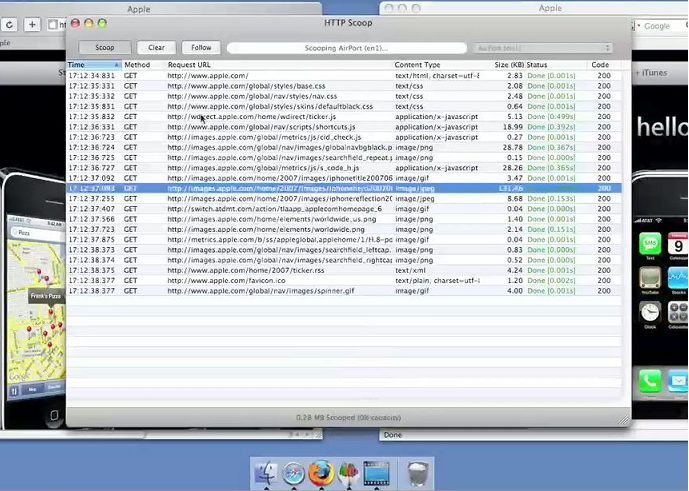Open the Trash in the Dock
This screenshot has width=689, height=491.
point(419,473)
